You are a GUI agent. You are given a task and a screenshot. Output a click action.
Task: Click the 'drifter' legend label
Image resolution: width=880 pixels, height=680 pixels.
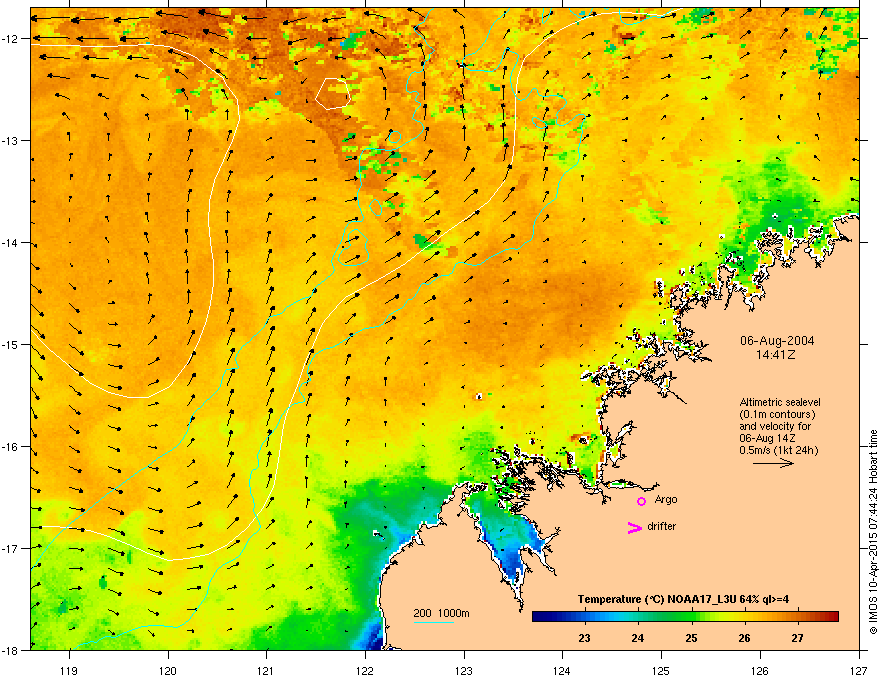(661, 526)
